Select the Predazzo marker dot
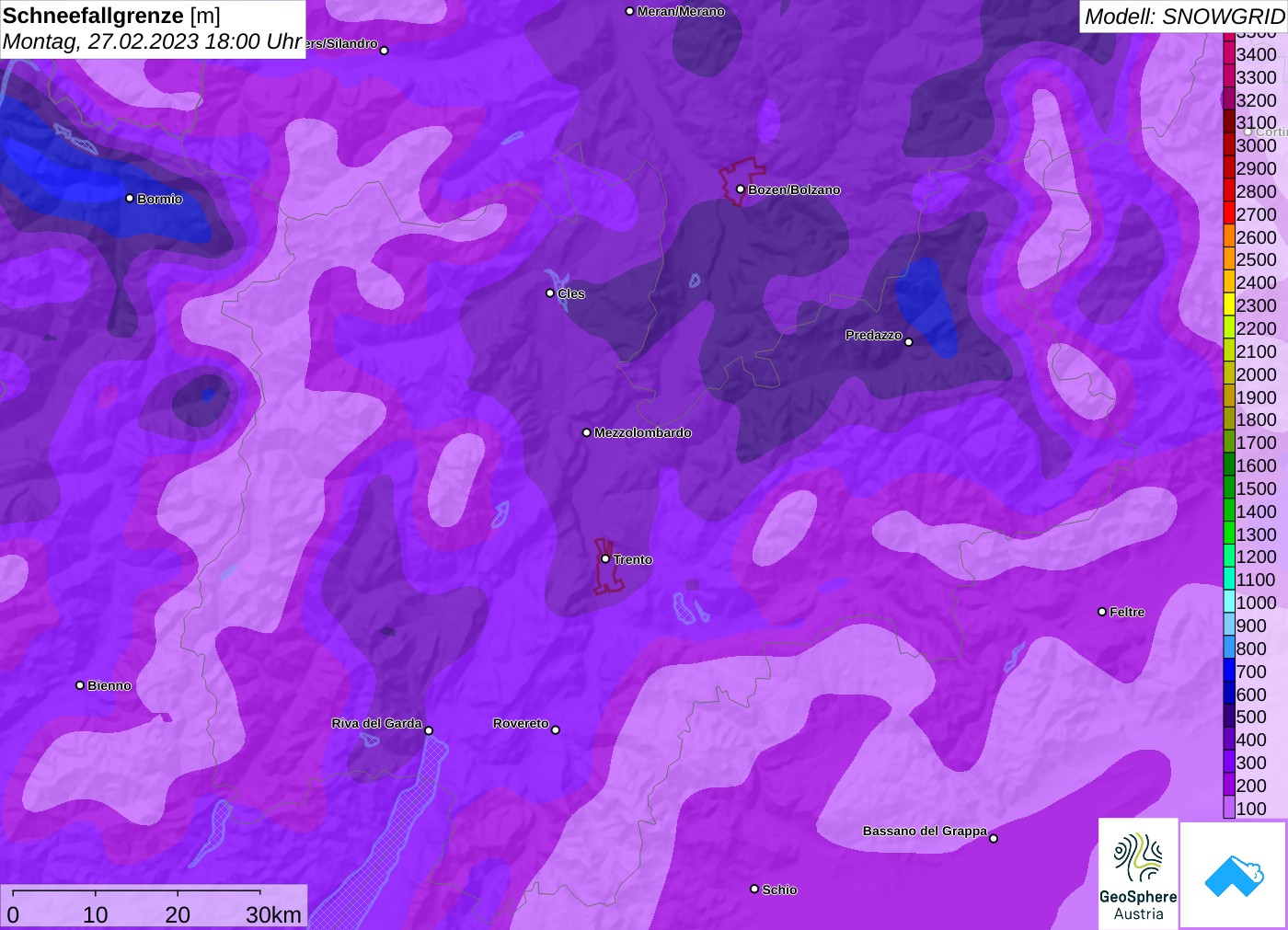The image size is (1288, 930). [x=909, y=342]
